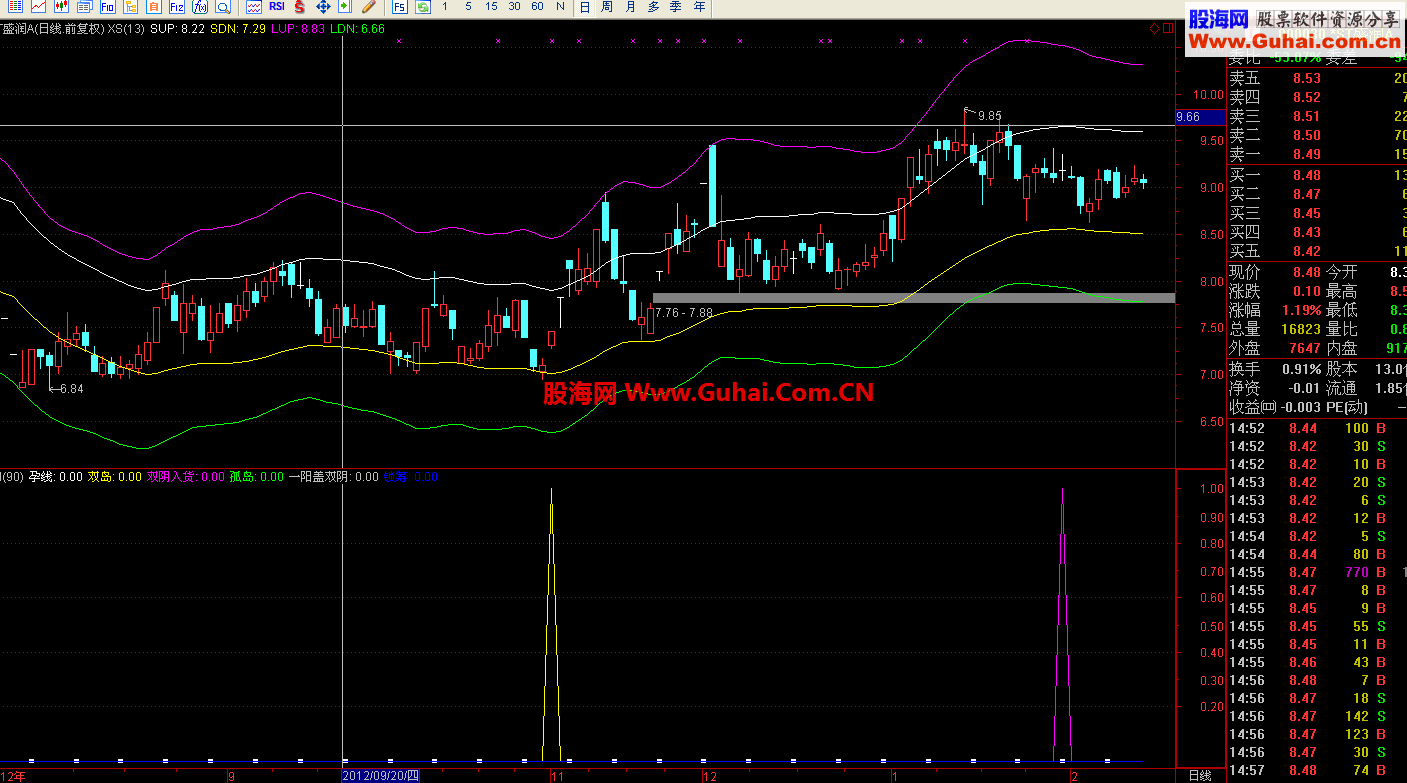Click the F10 company info icon
The height and width of the screenshot is (783, 1407).
pyautogui.click(x=107, y=7)
